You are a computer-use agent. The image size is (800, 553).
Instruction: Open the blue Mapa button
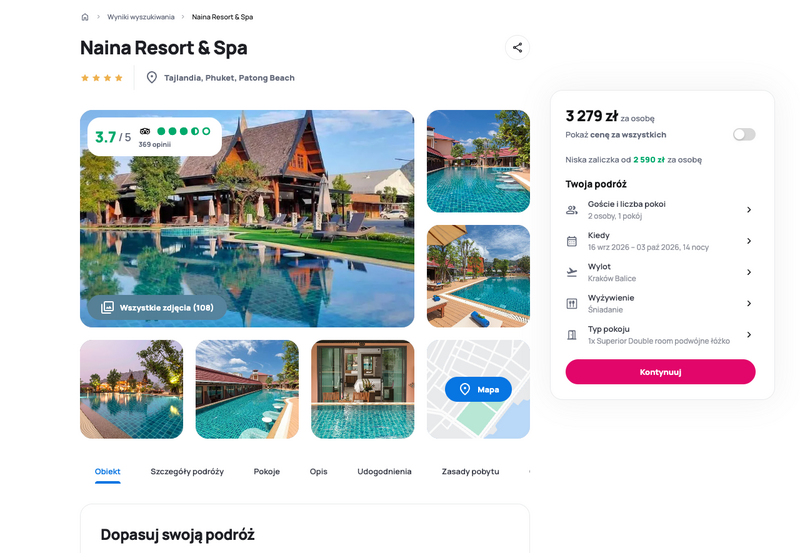[478, 389]
